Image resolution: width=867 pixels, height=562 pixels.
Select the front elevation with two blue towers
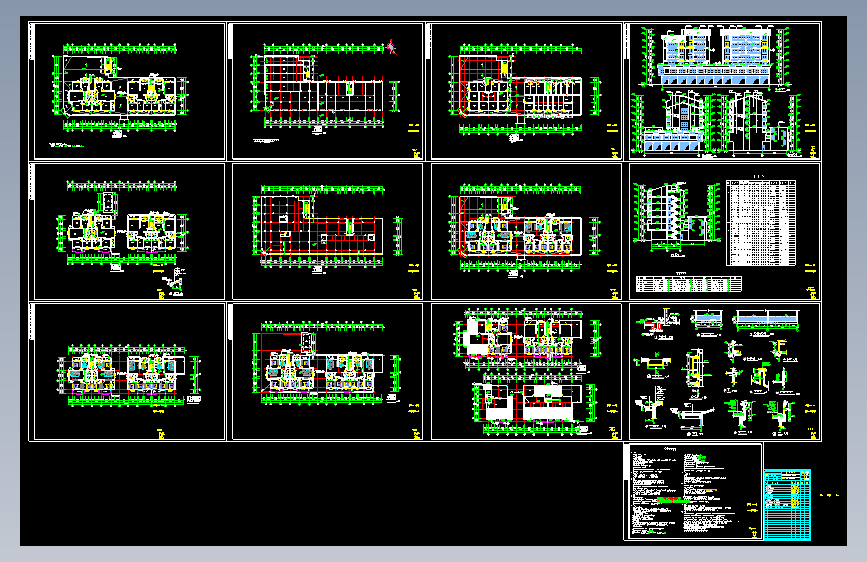(x=715, y=56)
